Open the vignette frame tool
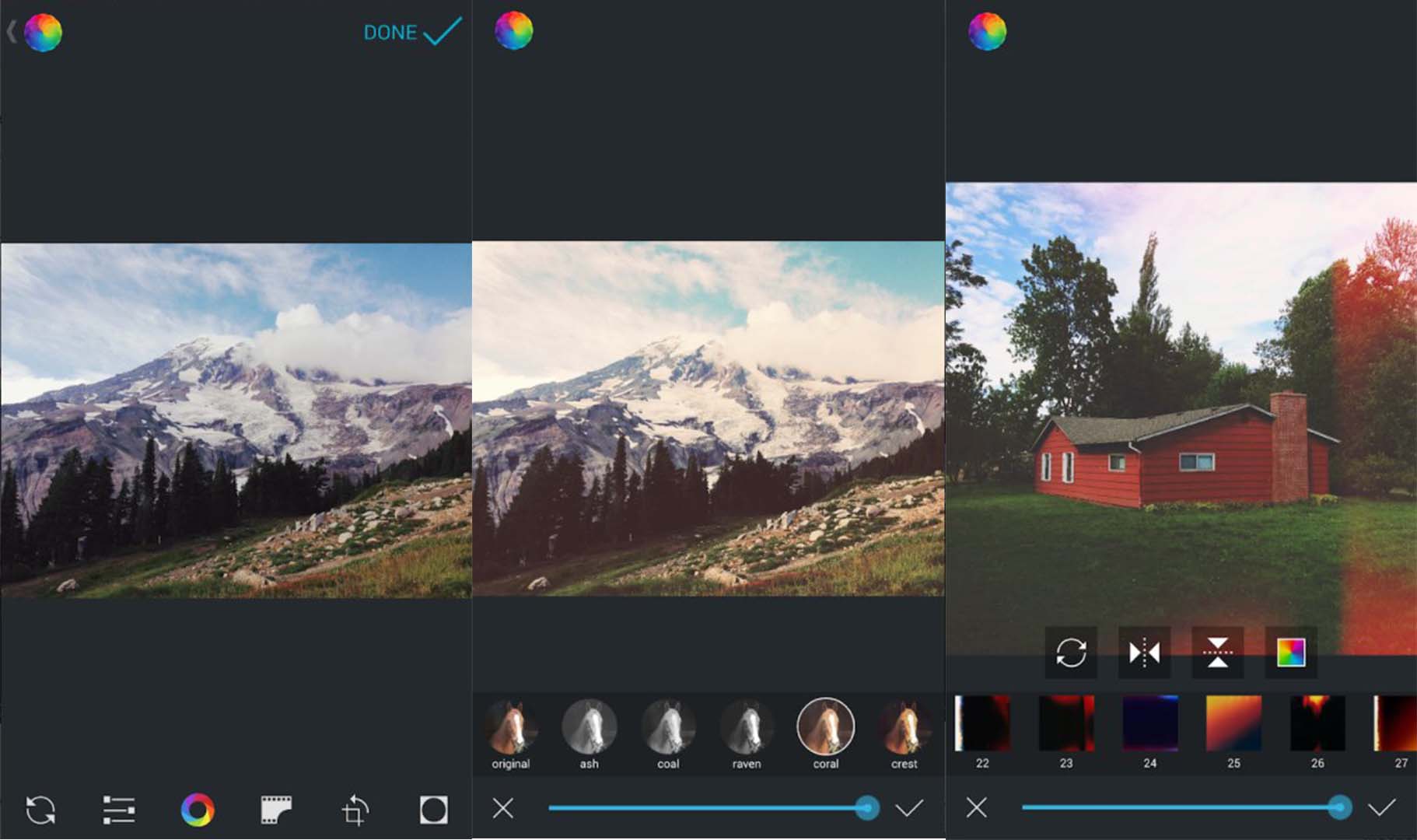The height and width of the screenshot is (840, 1417). (433, 810)
